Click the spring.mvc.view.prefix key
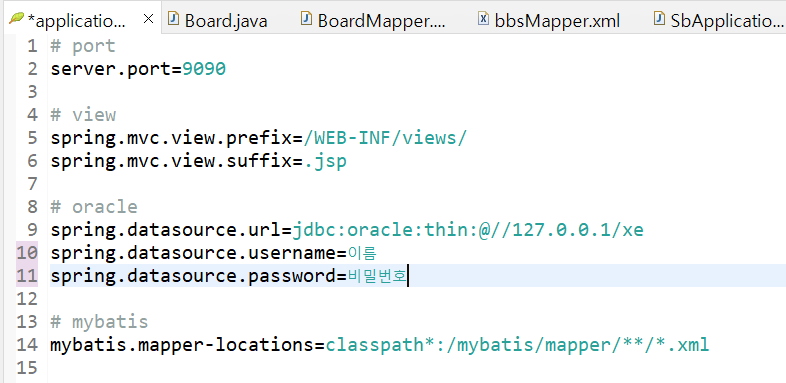Viewport: 786px width, 383px height. pyautogui.click(x=171, y=138)
